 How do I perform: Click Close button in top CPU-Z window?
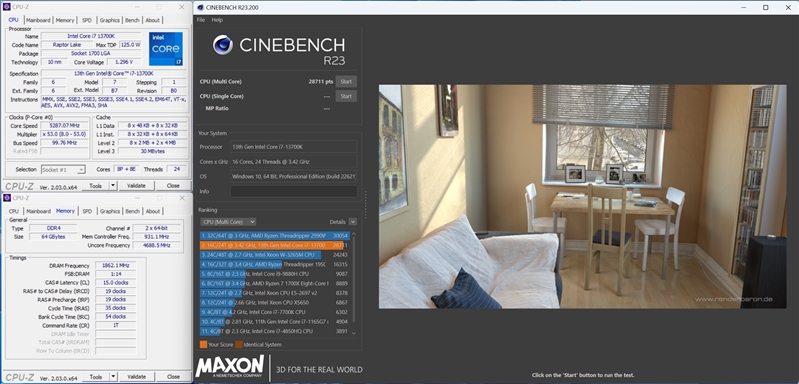click(x=173, y=186)
